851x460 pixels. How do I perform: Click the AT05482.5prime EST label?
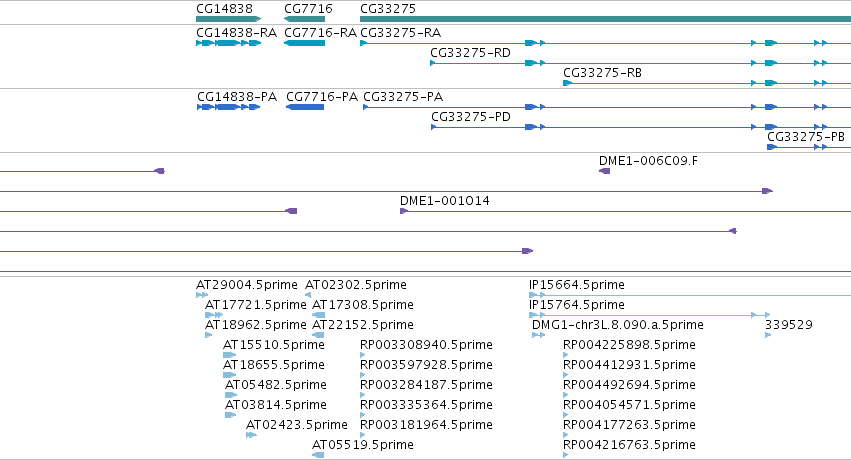coord(276,385)
